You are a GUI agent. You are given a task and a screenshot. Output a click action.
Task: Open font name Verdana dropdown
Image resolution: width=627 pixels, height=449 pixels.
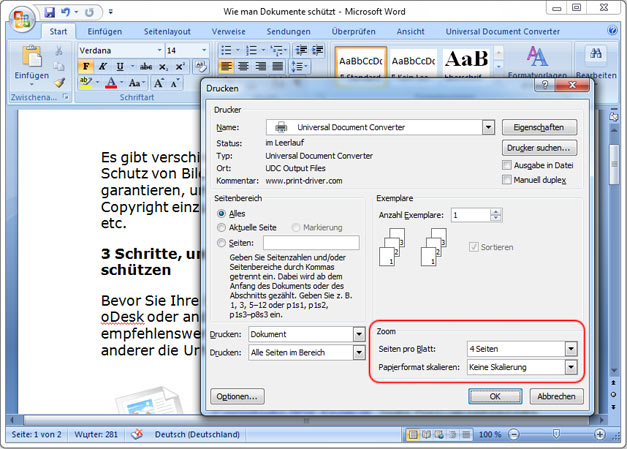[x=159, y=50]
